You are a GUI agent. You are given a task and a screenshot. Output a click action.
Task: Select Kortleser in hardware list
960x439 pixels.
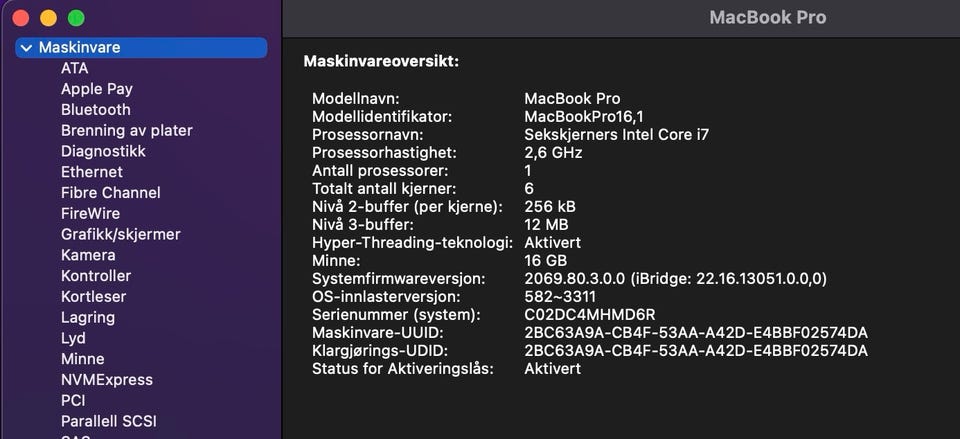pos(93,297)
